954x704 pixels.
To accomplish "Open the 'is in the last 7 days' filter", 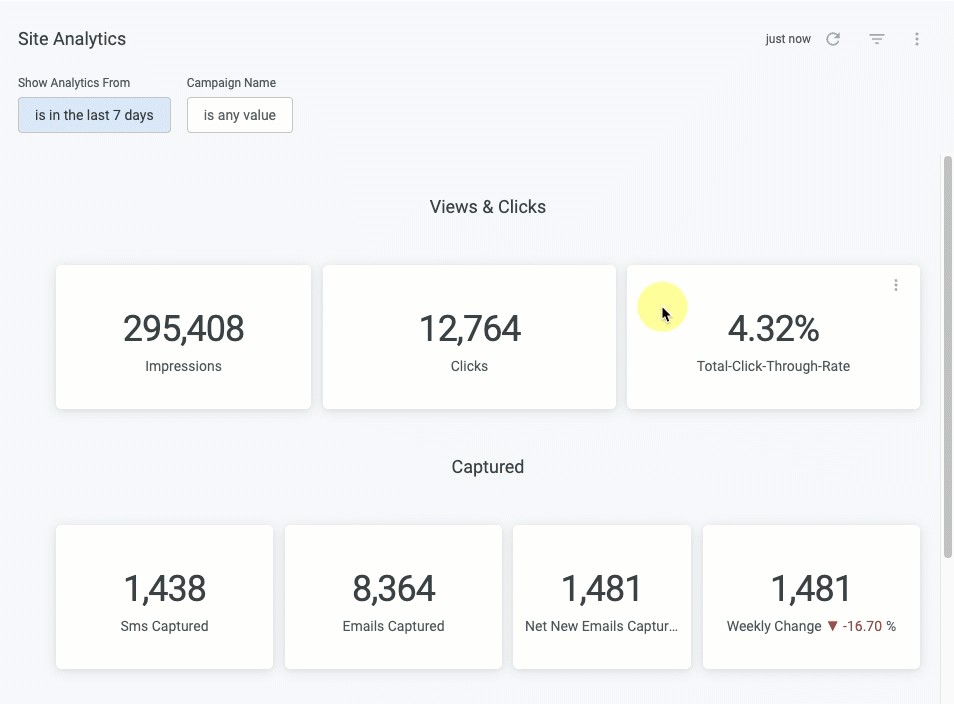I will pos(94,115).
